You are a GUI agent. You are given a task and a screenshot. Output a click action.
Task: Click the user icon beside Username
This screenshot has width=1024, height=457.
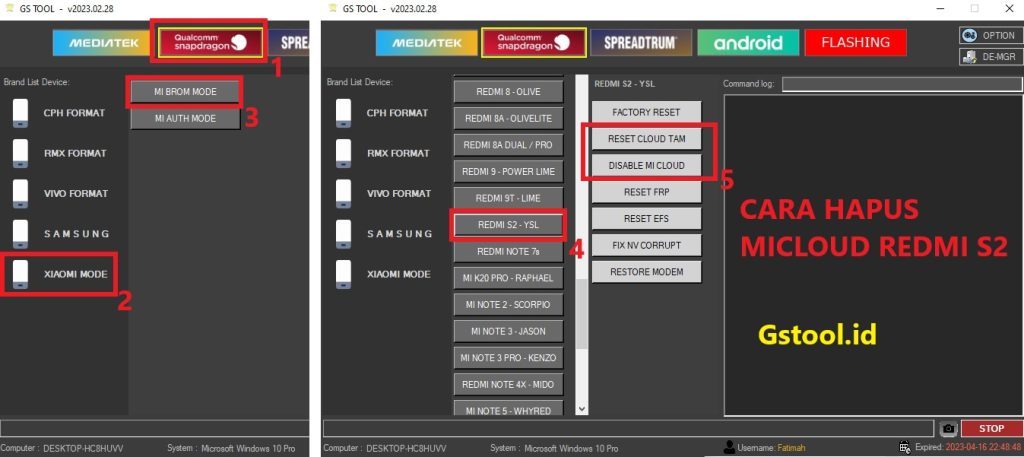click(729, 447)
